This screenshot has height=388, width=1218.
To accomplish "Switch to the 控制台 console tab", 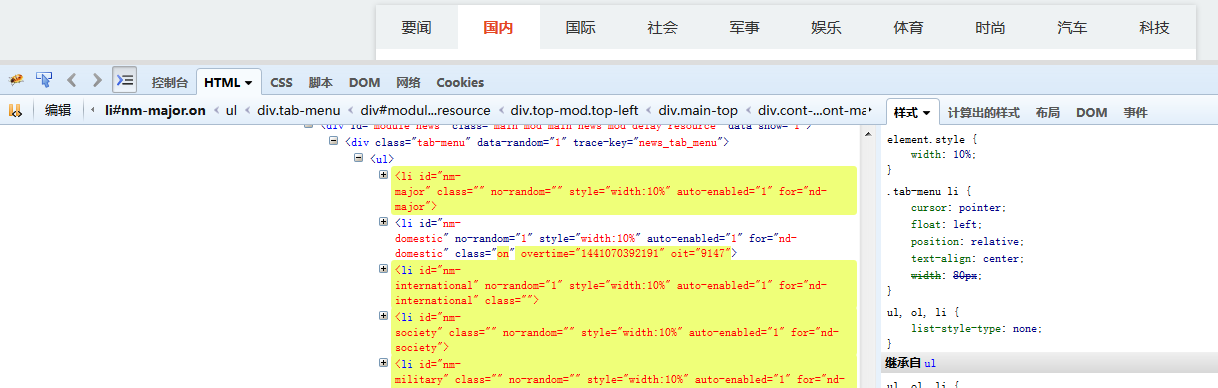I will [170, 82].
